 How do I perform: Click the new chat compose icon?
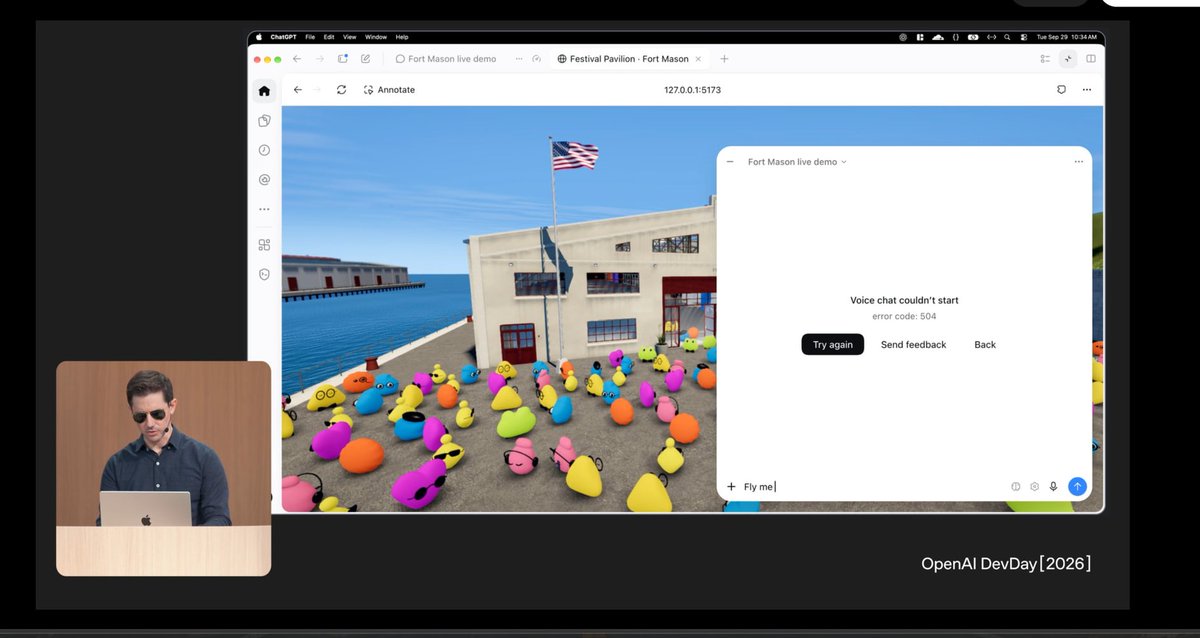point(366,59)
